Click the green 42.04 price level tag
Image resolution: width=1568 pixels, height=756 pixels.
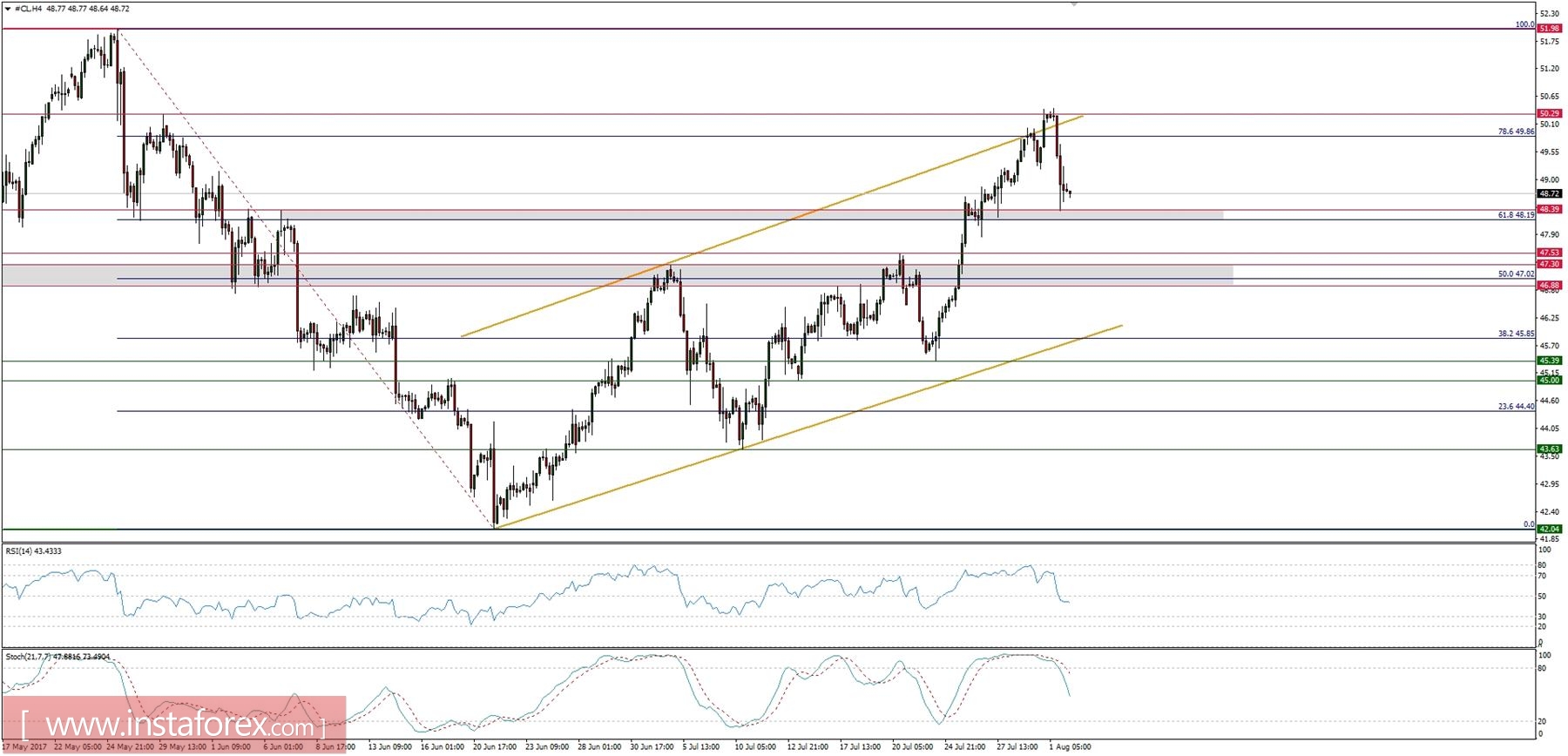pyautogui.click(x=1550, y=529)
